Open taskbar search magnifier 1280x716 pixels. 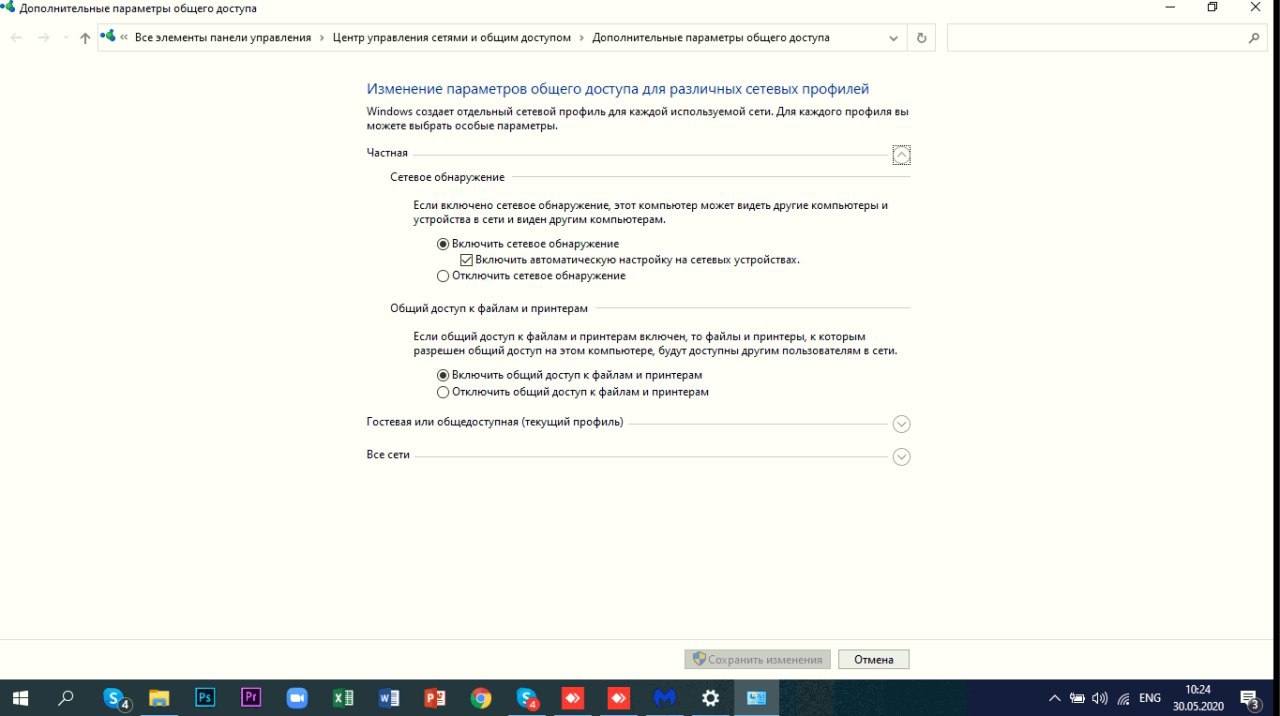pos(66,698)
